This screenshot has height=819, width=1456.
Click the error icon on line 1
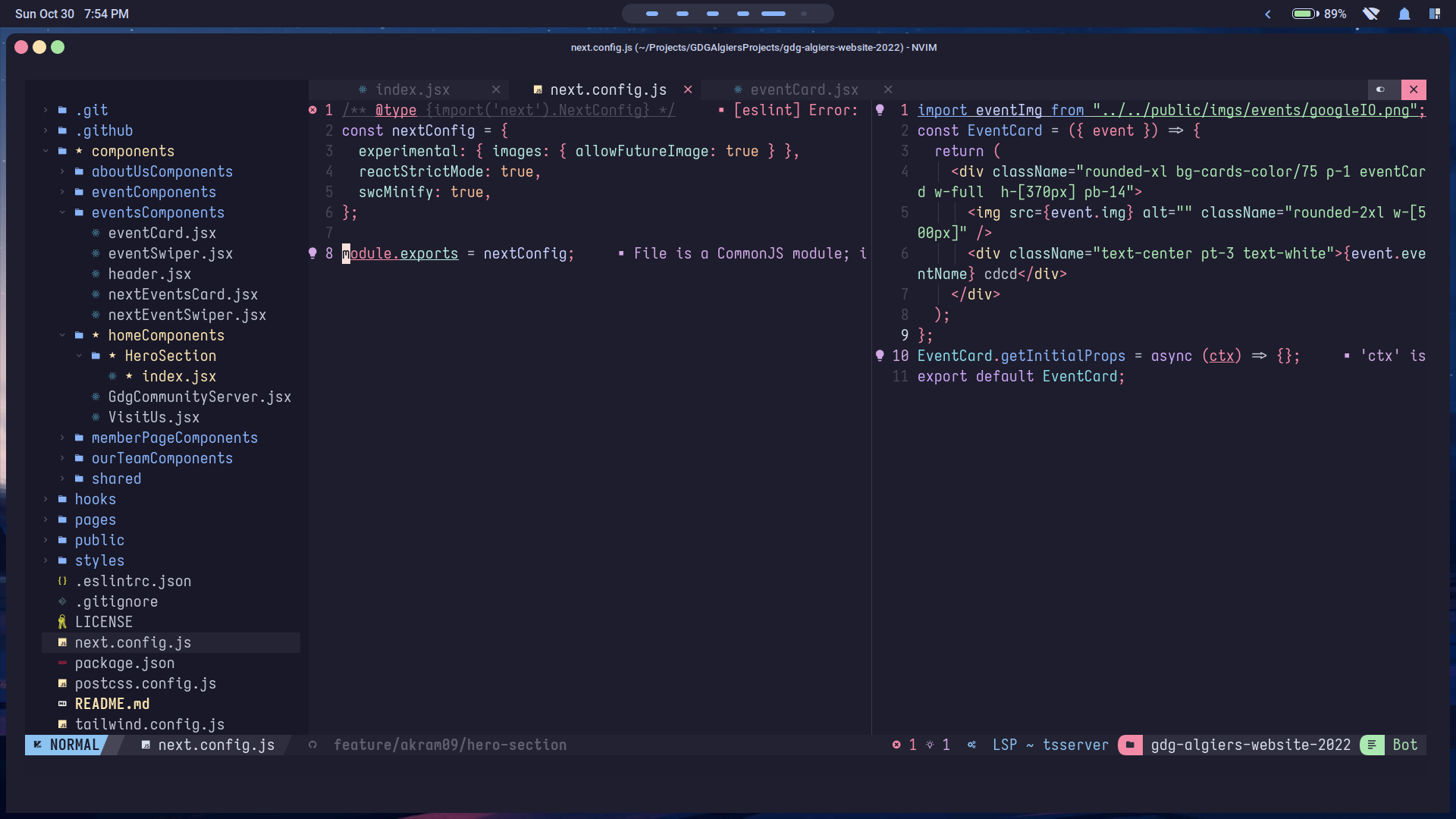click(x=312, y=110)
